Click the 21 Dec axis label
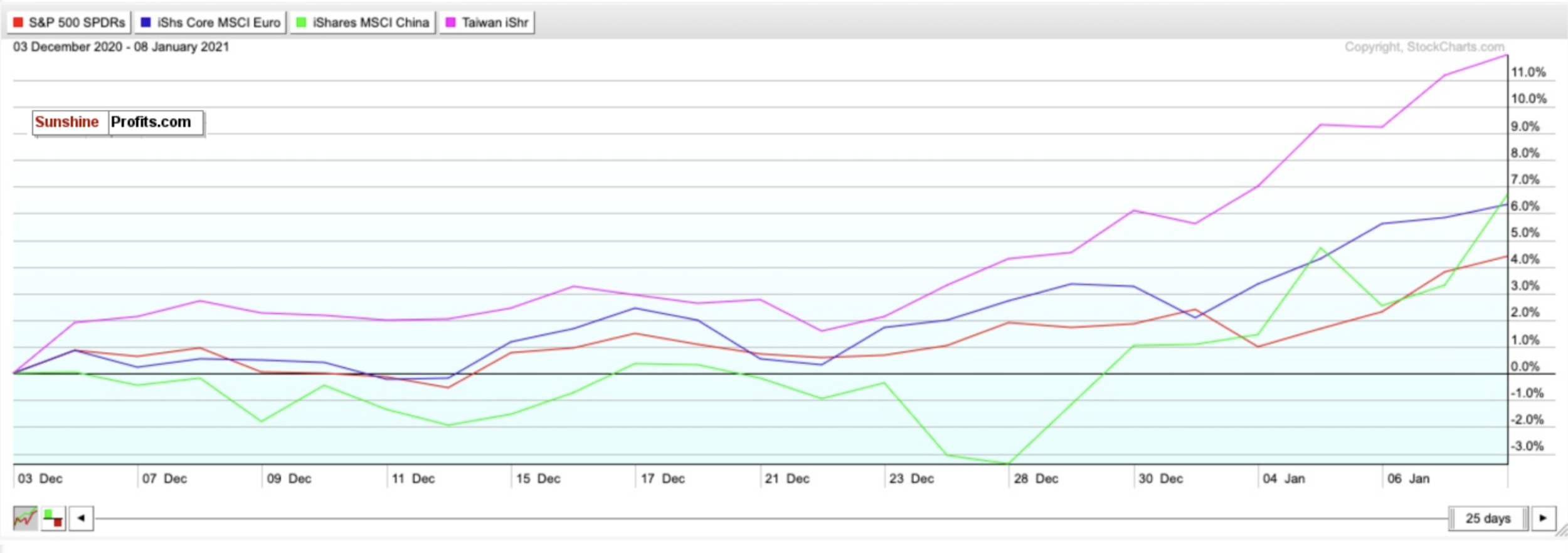The height and width of the screenshot is (553, 1568). [x=787, y=479]
